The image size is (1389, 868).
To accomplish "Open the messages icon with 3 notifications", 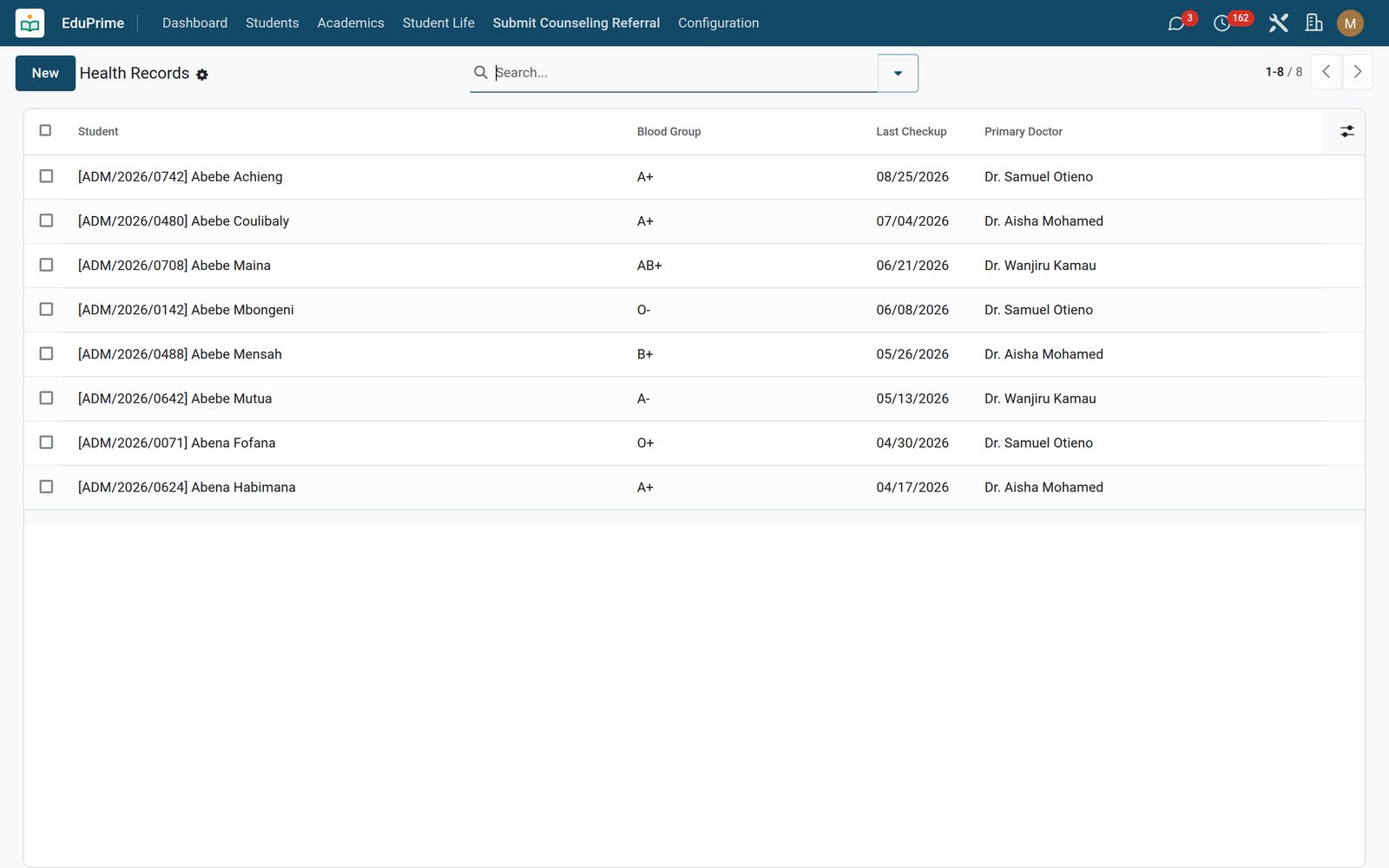I will coord(1176,23).
